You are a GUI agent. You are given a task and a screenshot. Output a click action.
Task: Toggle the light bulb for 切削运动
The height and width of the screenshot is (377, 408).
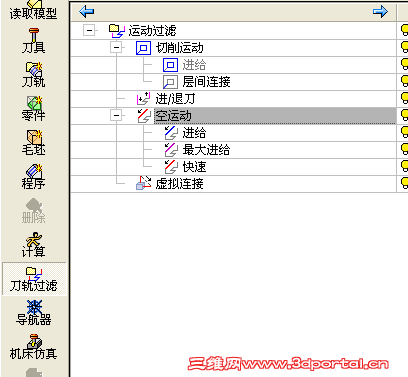coord(404,47)
